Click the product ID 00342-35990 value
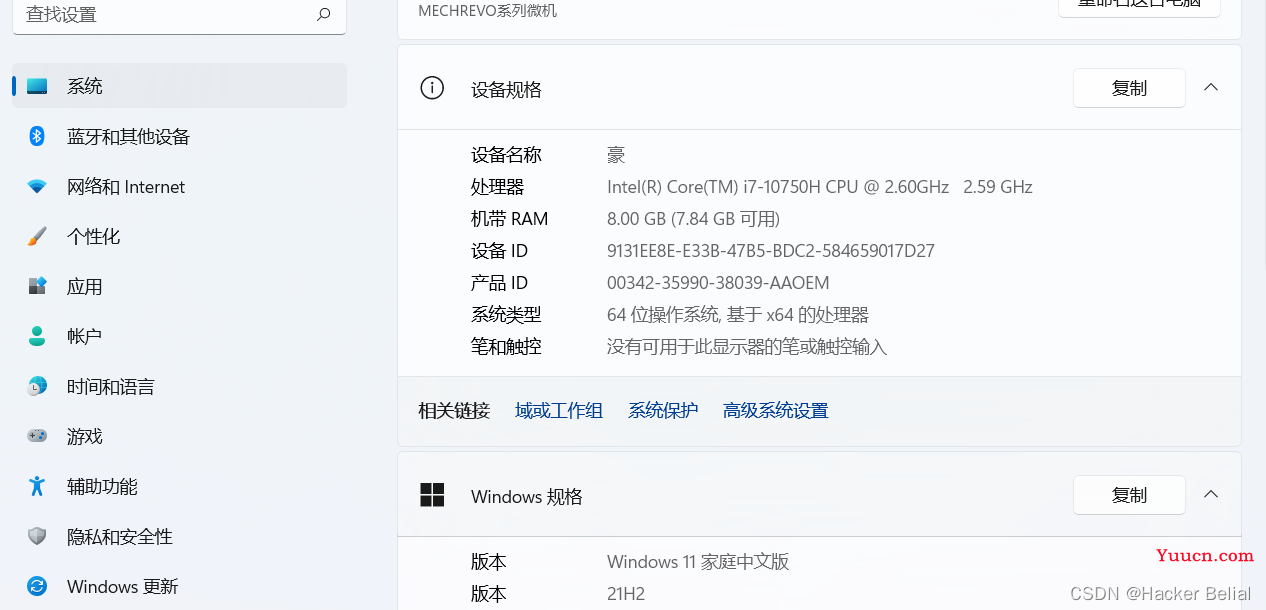This screenshot has width=1266, height=610. tap(718, 283)
